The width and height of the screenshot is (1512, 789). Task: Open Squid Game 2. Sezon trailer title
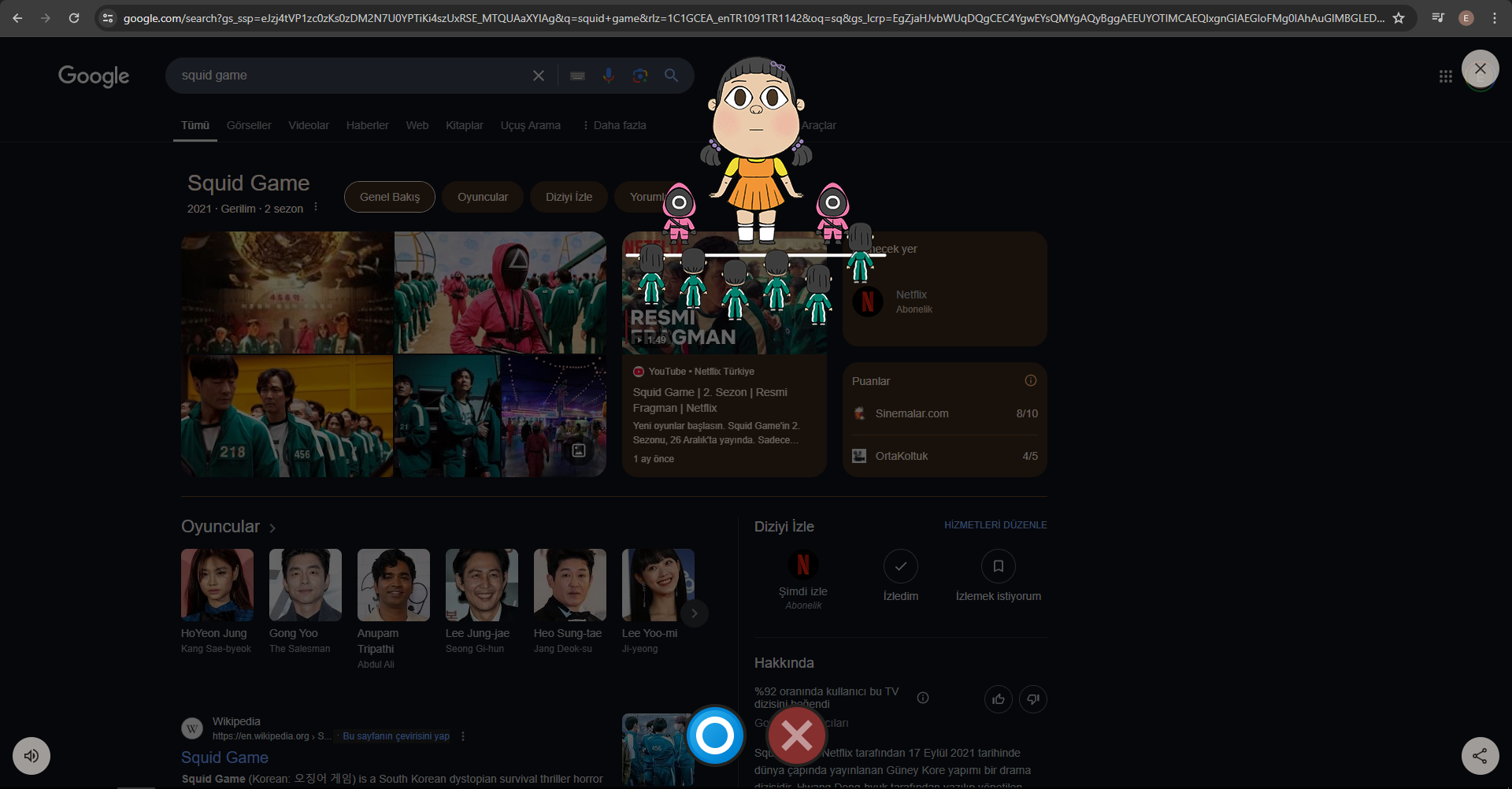coord(710,400)
